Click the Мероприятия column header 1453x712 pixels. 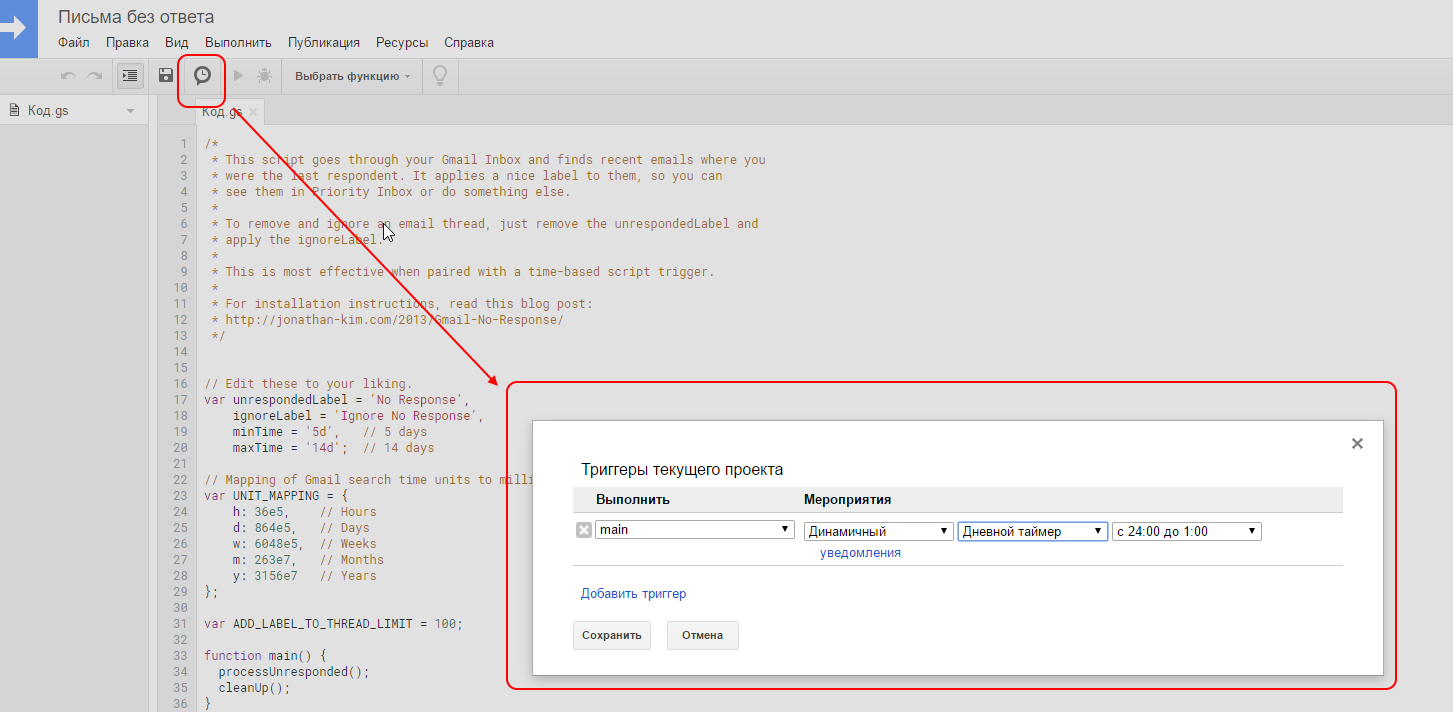(x=847, y=499)
